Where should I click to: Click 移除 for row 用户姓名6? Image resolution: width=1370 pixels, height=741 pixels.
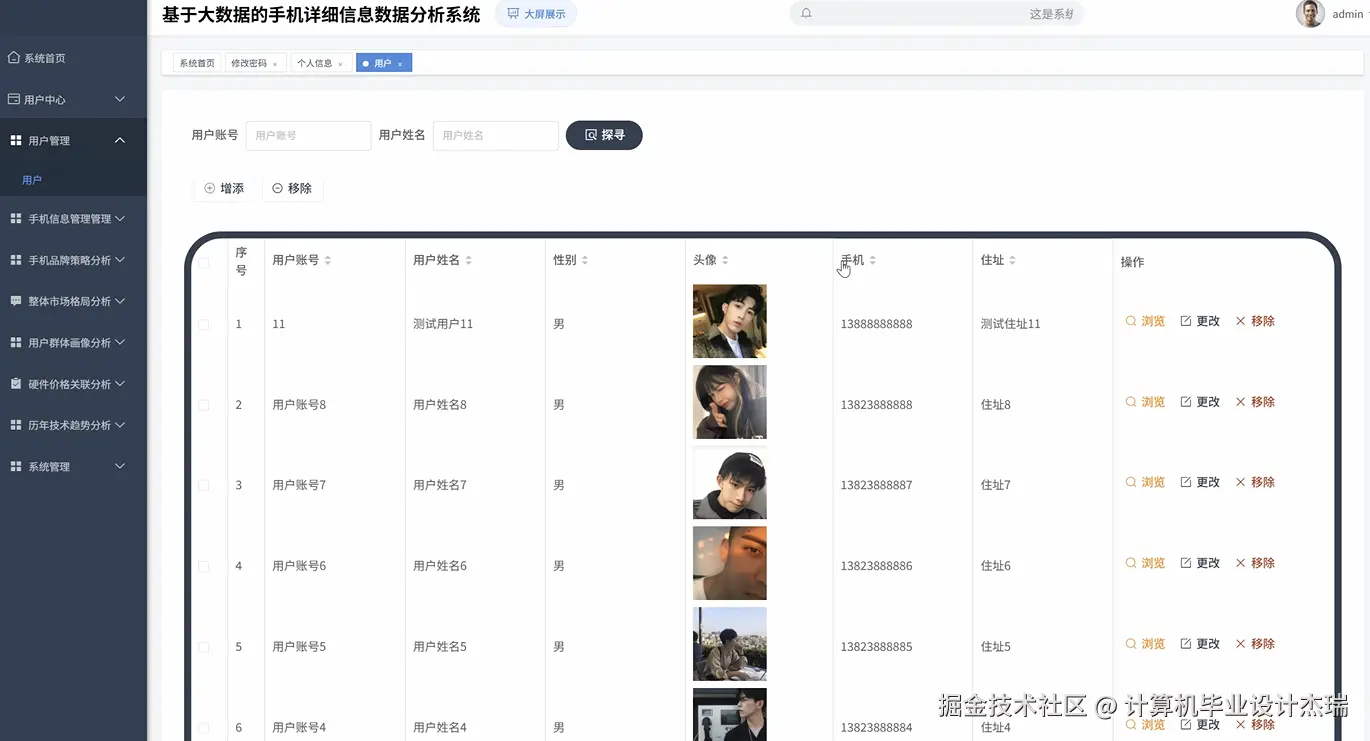click(x=1255, y=563)
